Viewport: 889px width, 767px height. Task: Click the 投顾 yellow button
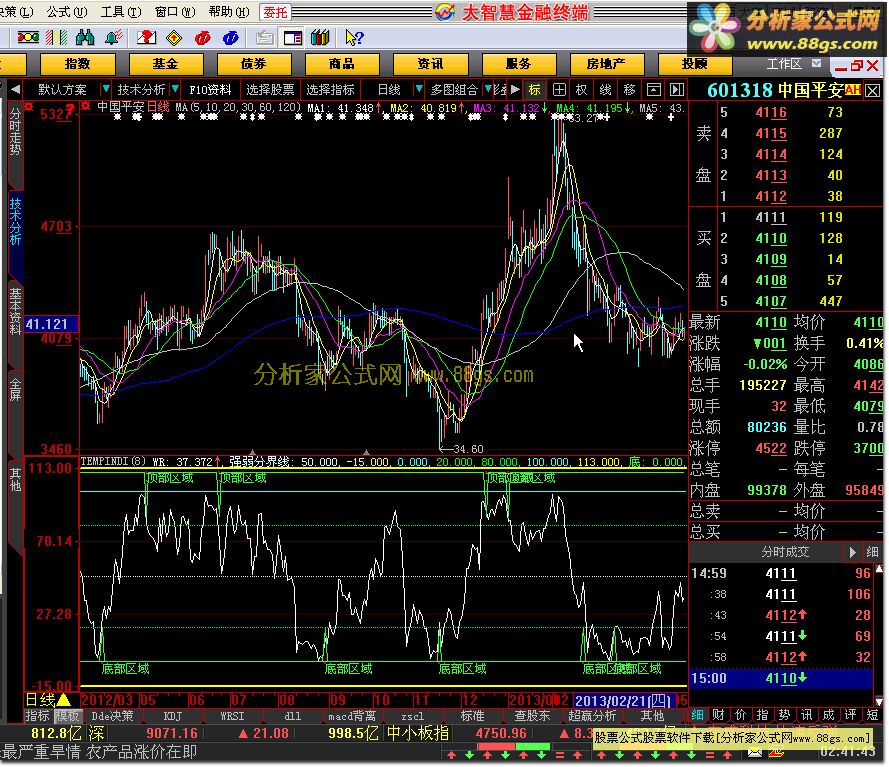tap(695, 63)
